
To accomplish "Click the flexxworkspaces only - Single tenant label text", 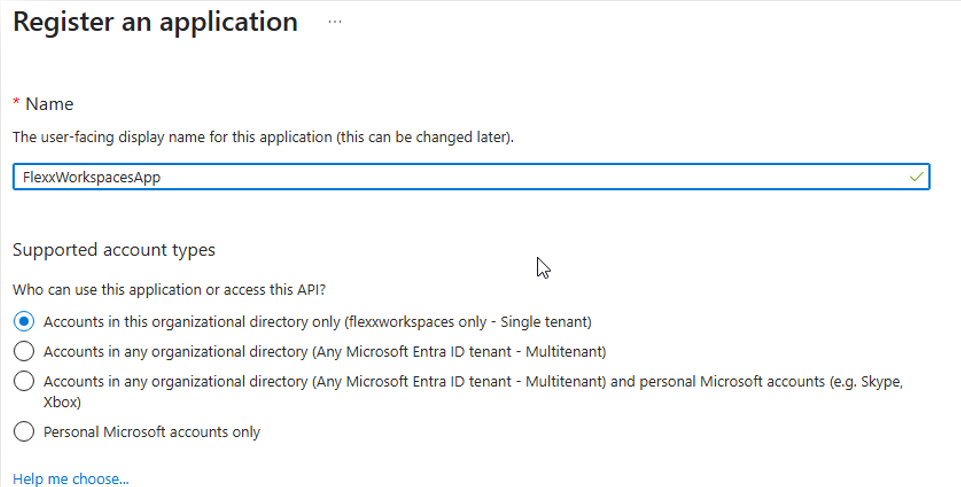I will [318, 321].
